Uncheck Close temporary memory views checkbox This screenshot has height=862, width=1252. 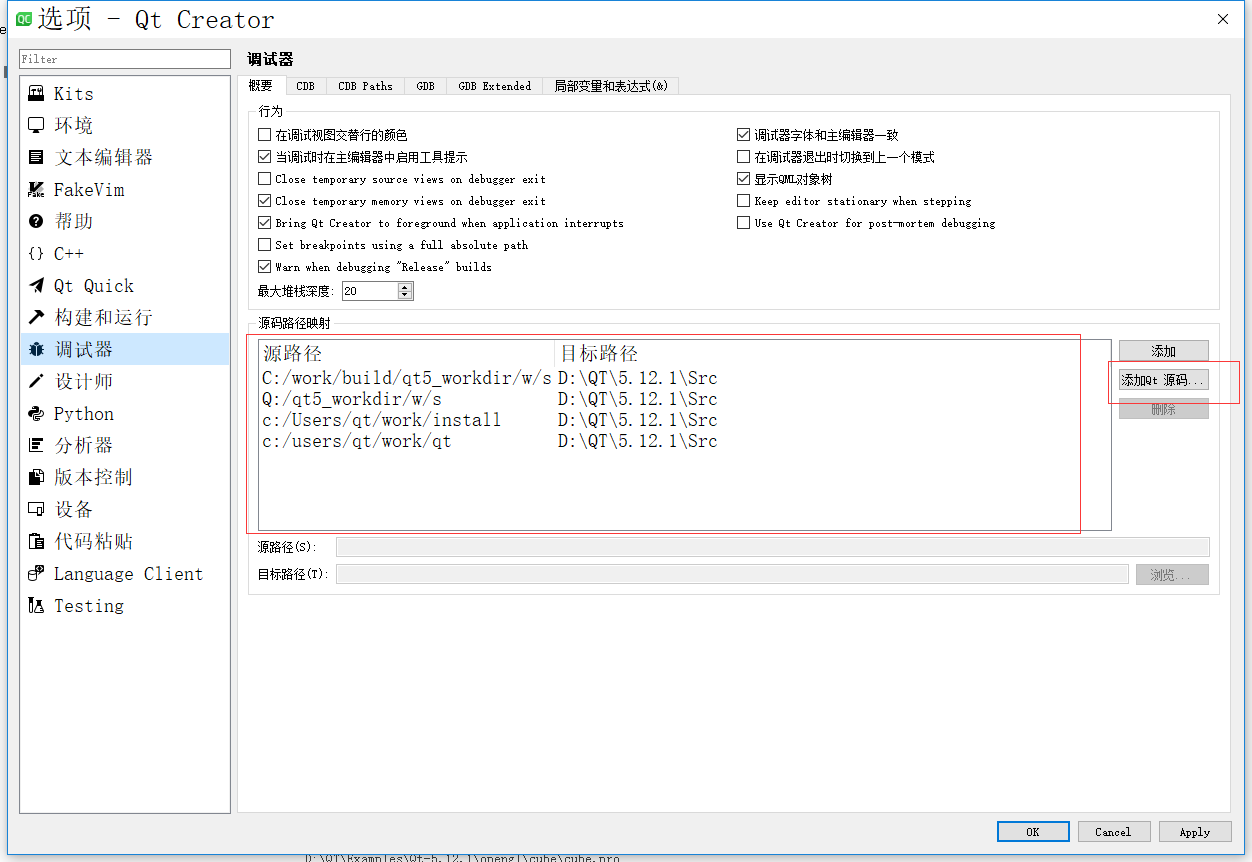[265, 201]
